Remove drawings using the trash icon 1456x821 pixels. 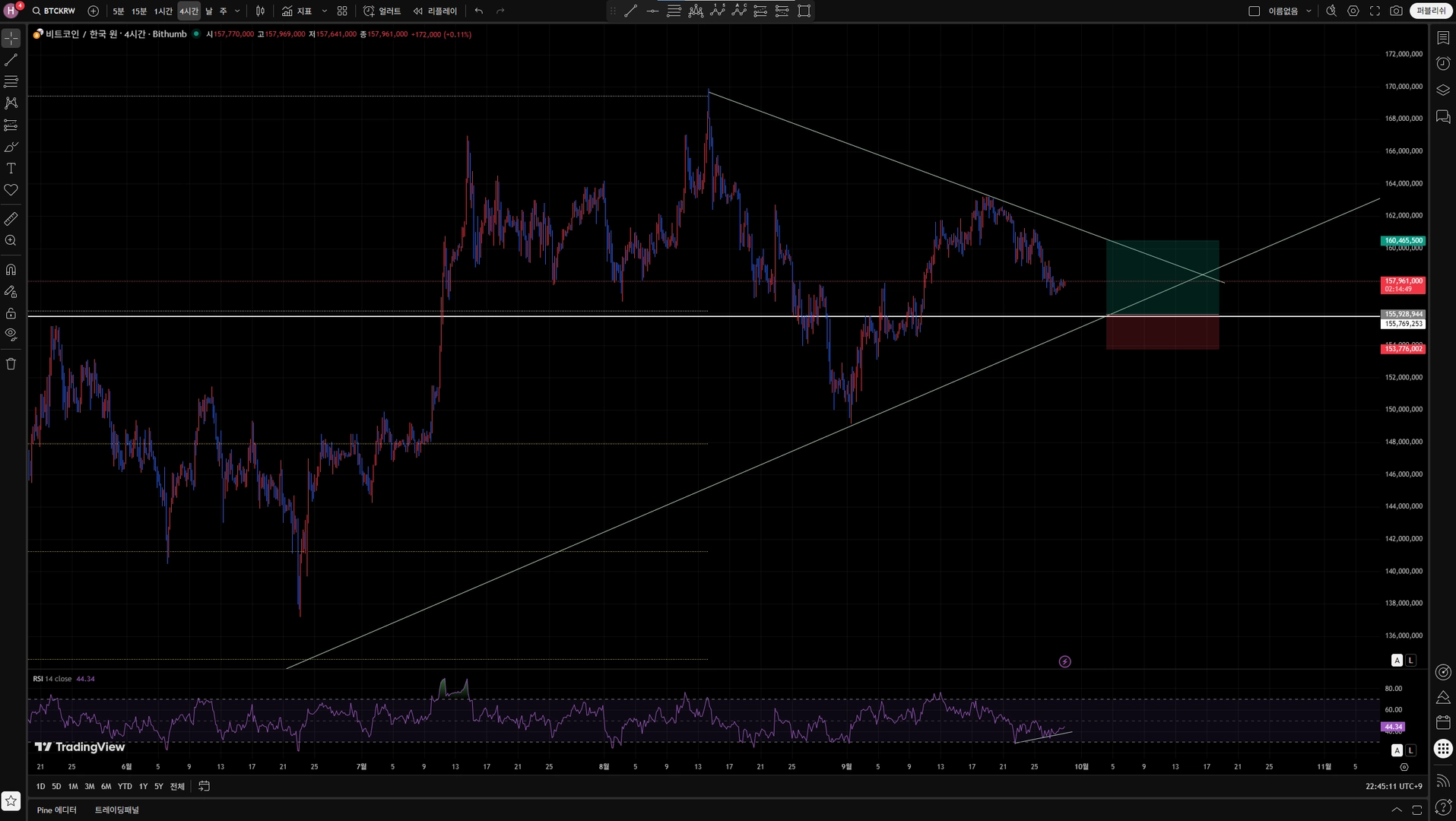pos(11,363)
